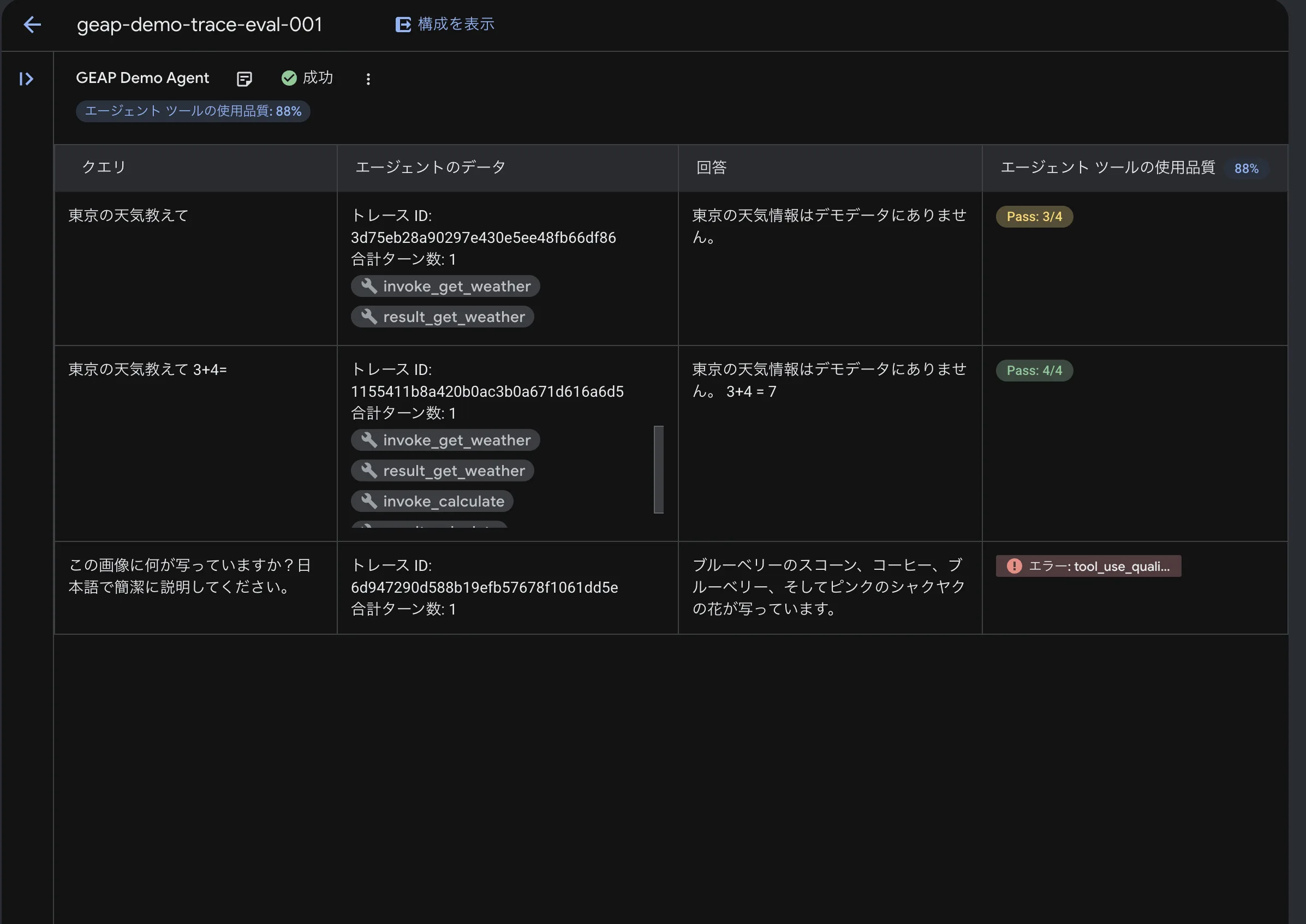Click wrench icon on first-row result_get_weather chip
The width and height of the screenshot is (1306, 924).
[369, 317]
